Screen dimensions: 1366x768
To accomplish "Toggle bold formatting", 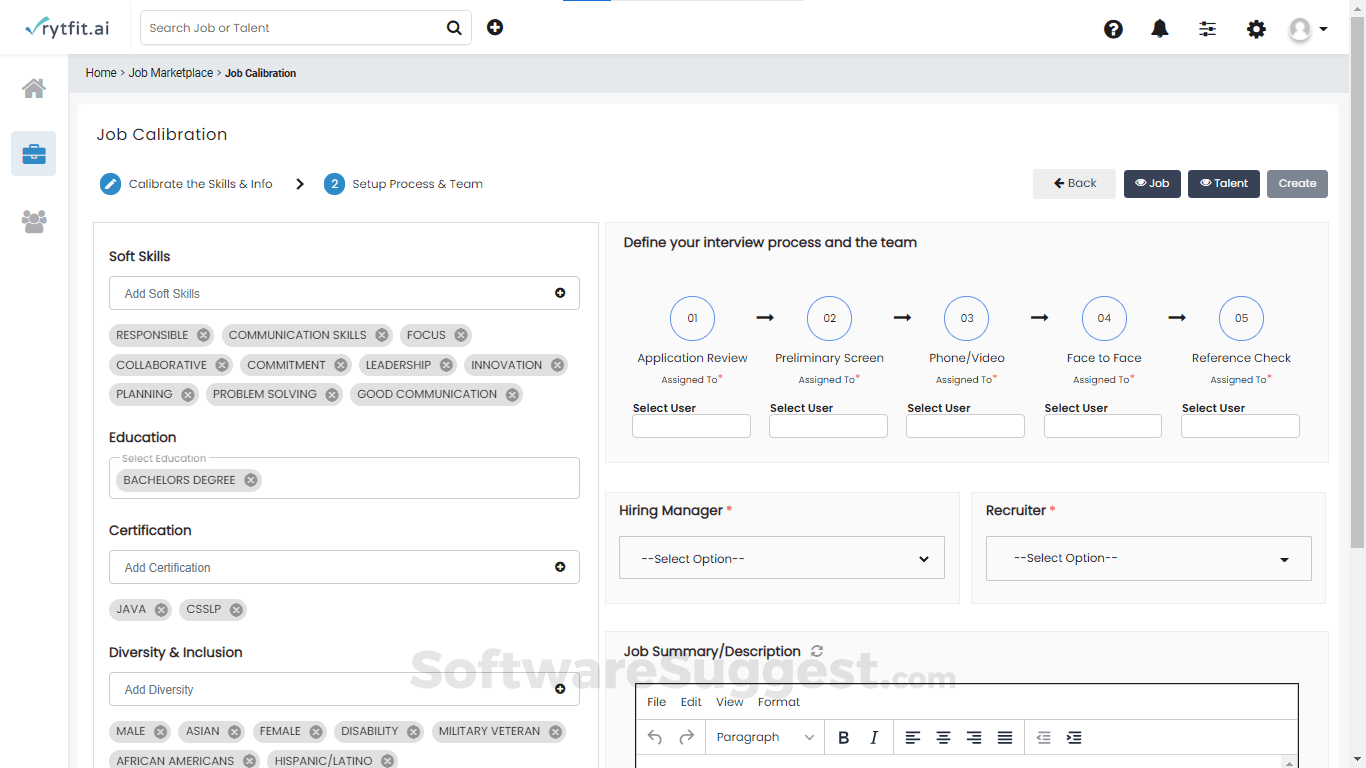I will pyautogui.click(x=843, y=737).
